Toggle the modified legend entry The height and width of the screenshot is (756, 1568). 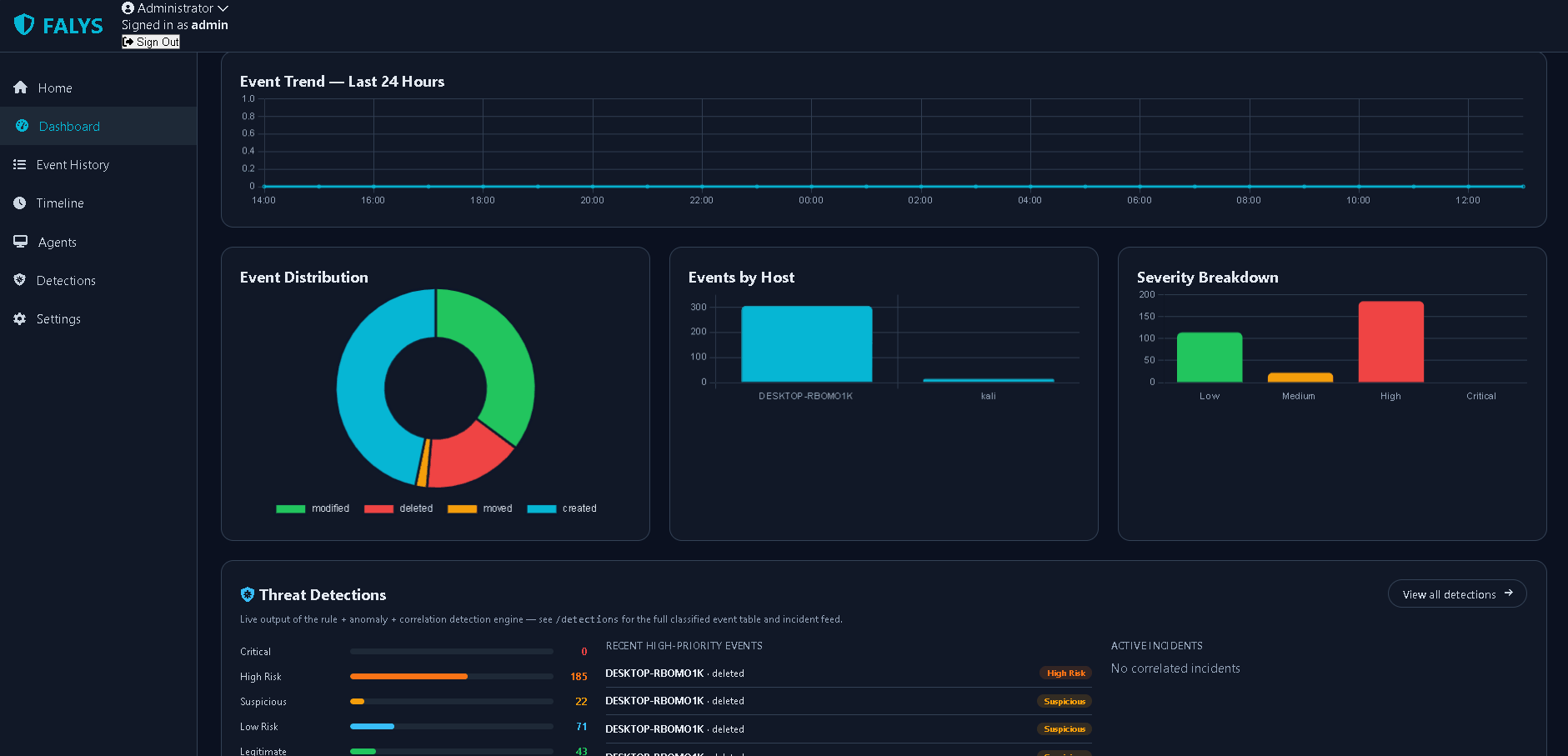[x=313, y=508]
